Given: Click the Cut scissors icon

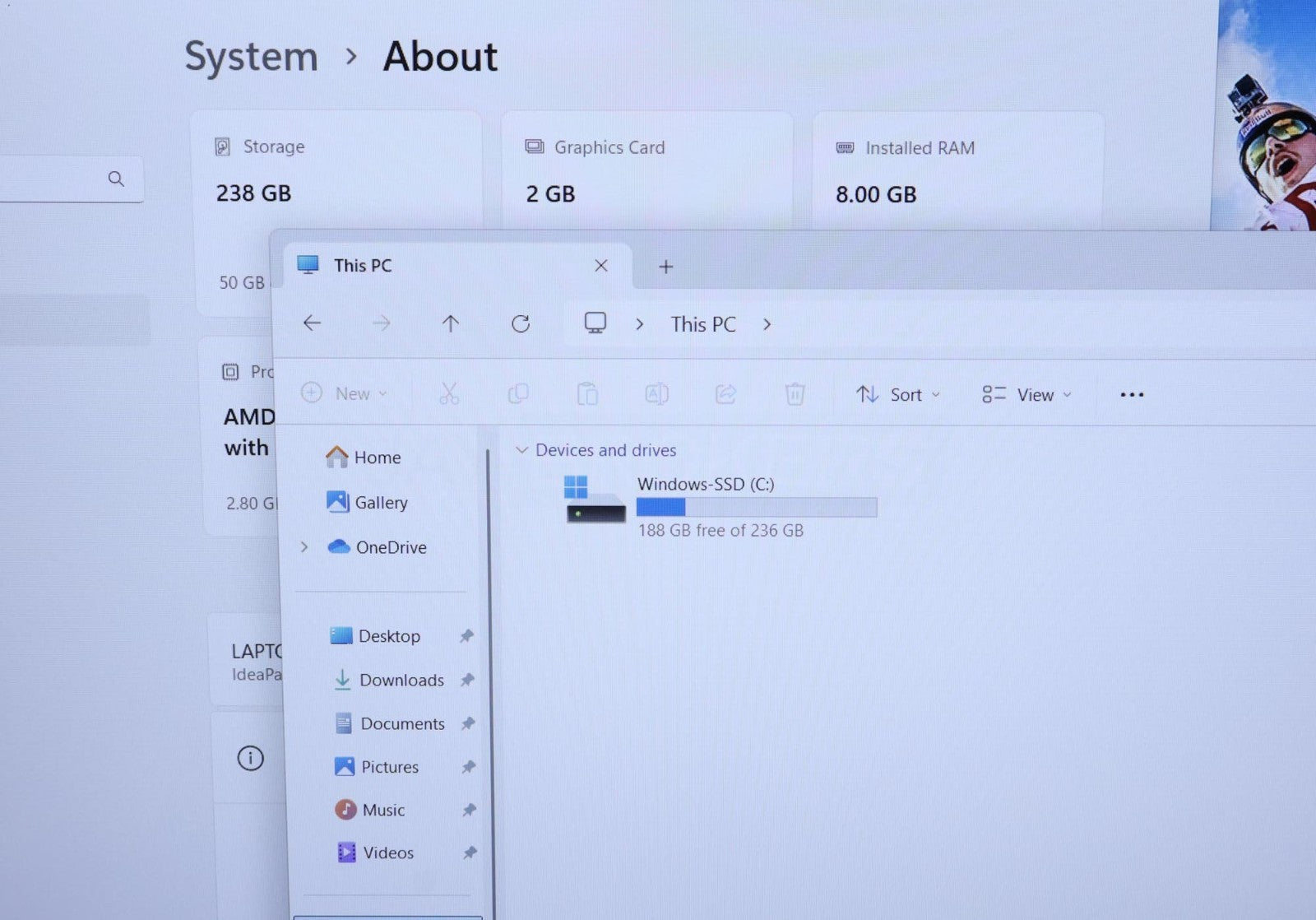Looking at the screenshot, I should [449, 394].
